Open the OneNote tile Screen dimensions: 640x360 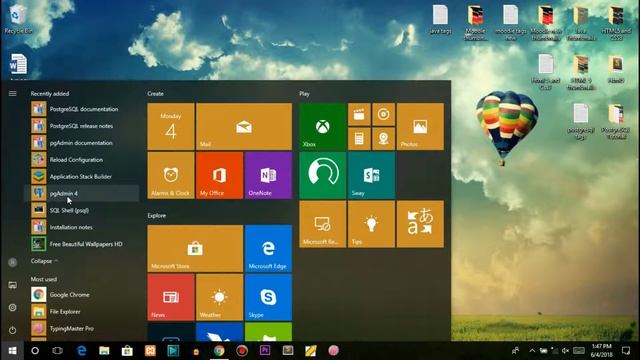[268, 175]
